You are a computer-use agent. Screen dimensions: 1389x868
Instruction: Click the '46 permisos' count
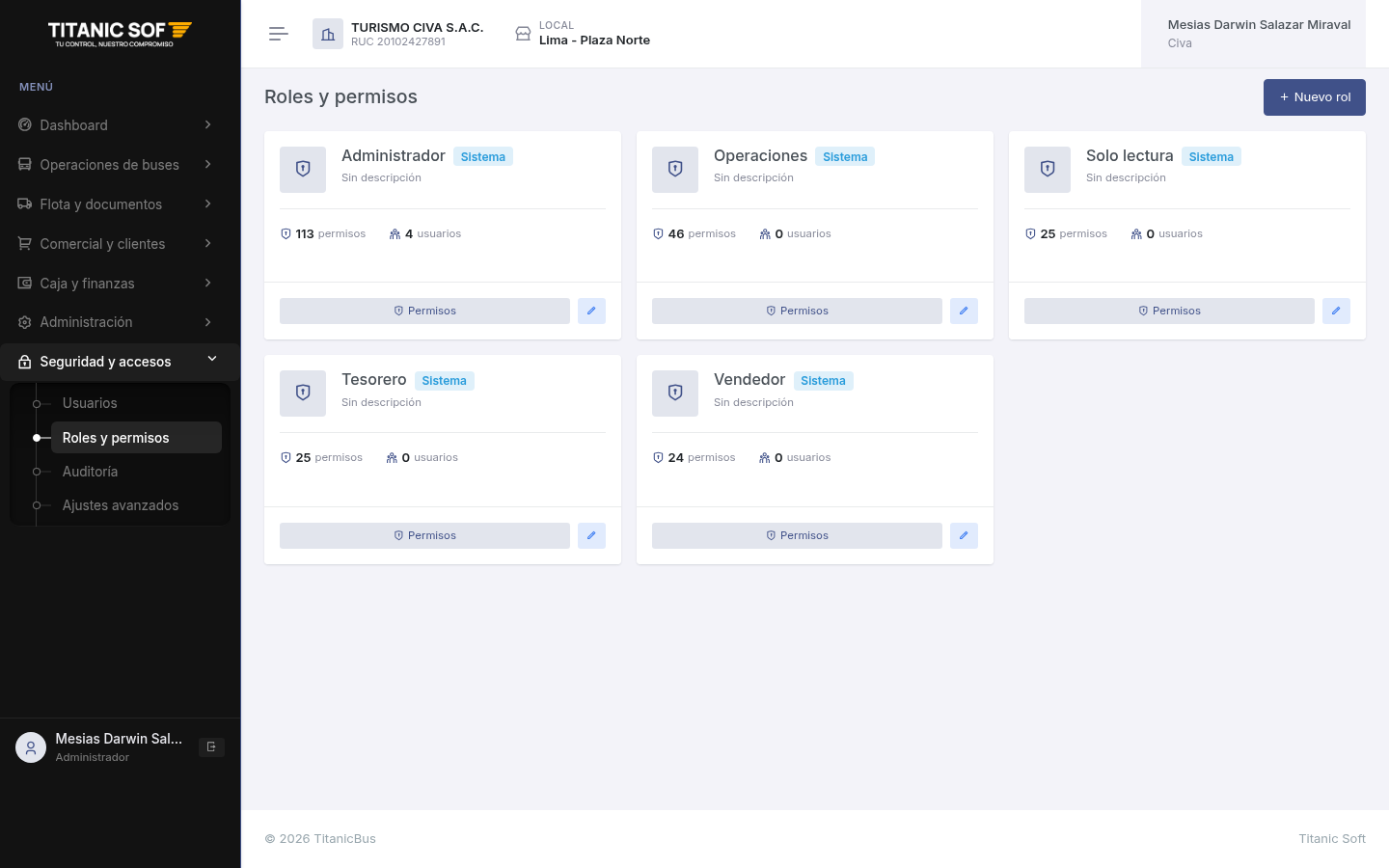[694, 233]
